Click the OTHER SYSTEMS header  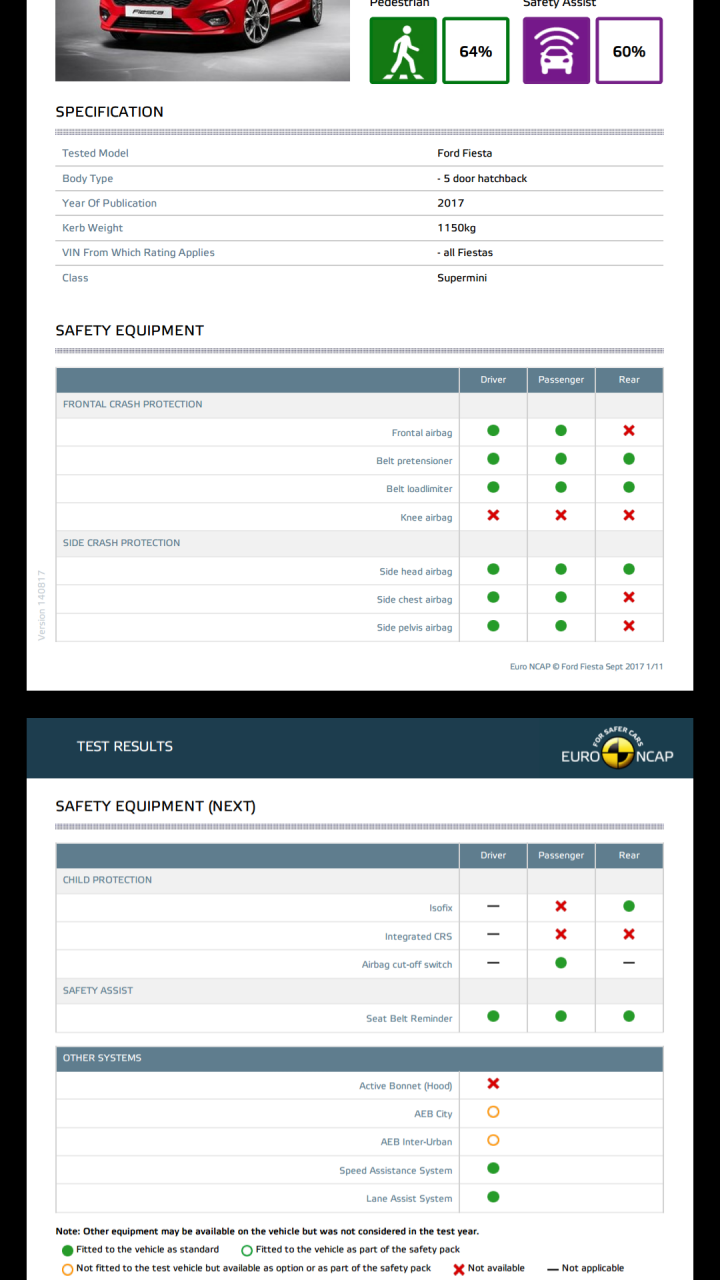(x=359, y=1058)
